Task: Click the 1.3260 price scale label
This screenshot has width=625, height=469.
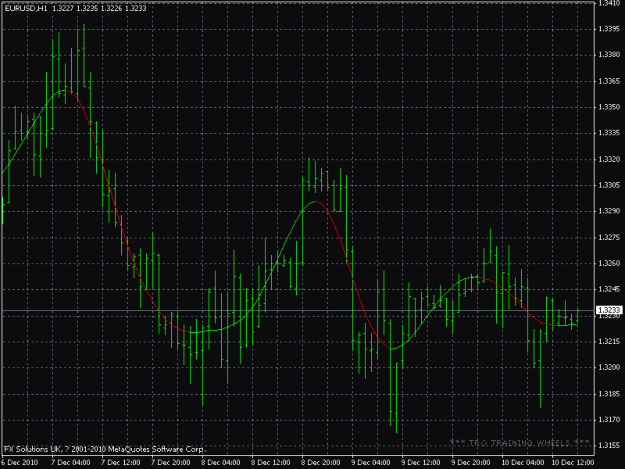Action: (609, 263)
